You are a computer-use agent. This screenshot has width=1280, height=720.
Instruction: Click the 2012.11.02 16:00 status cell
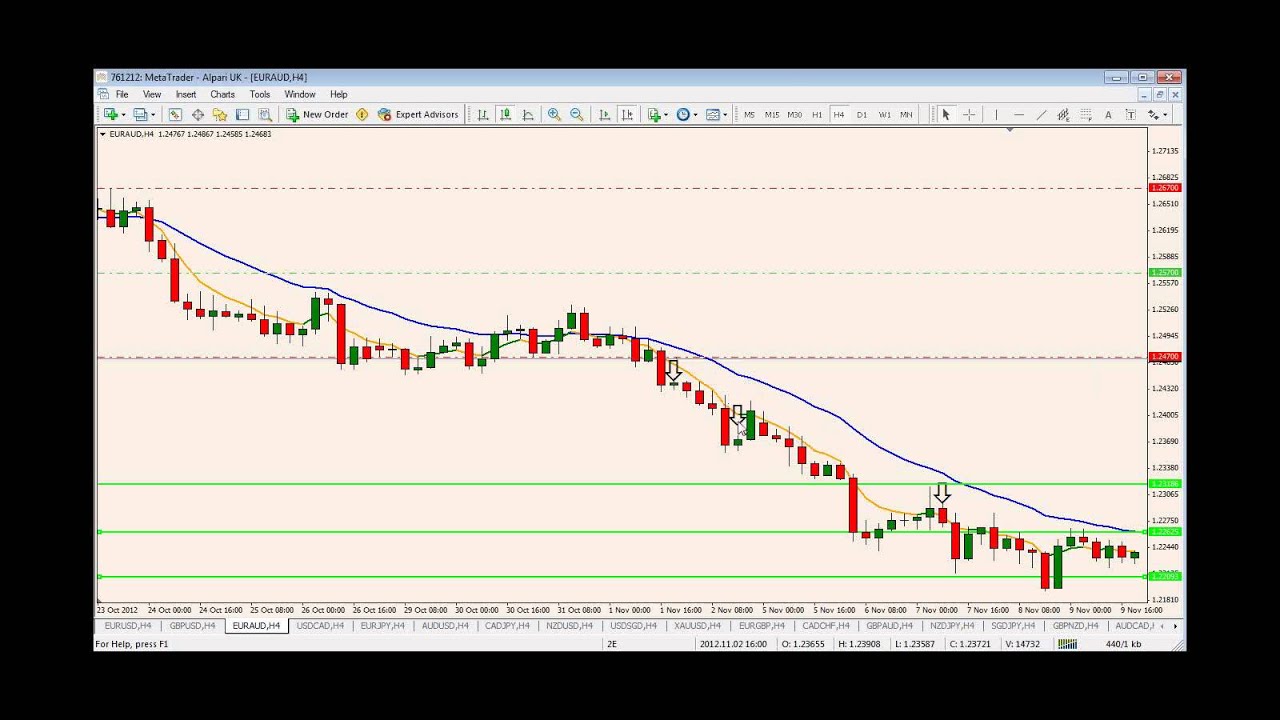point(733,644)
